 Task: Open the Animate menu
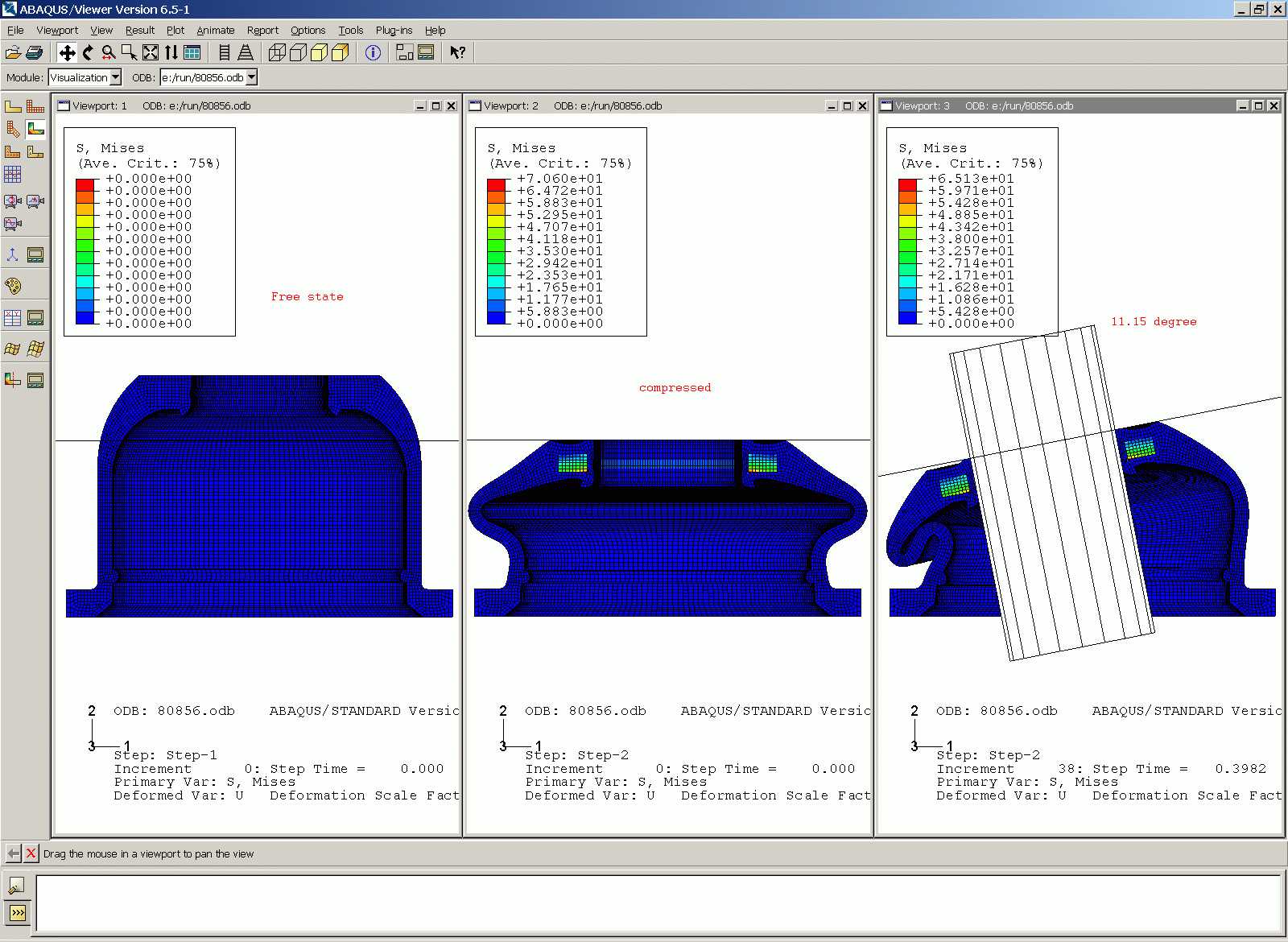coord(216,31)
